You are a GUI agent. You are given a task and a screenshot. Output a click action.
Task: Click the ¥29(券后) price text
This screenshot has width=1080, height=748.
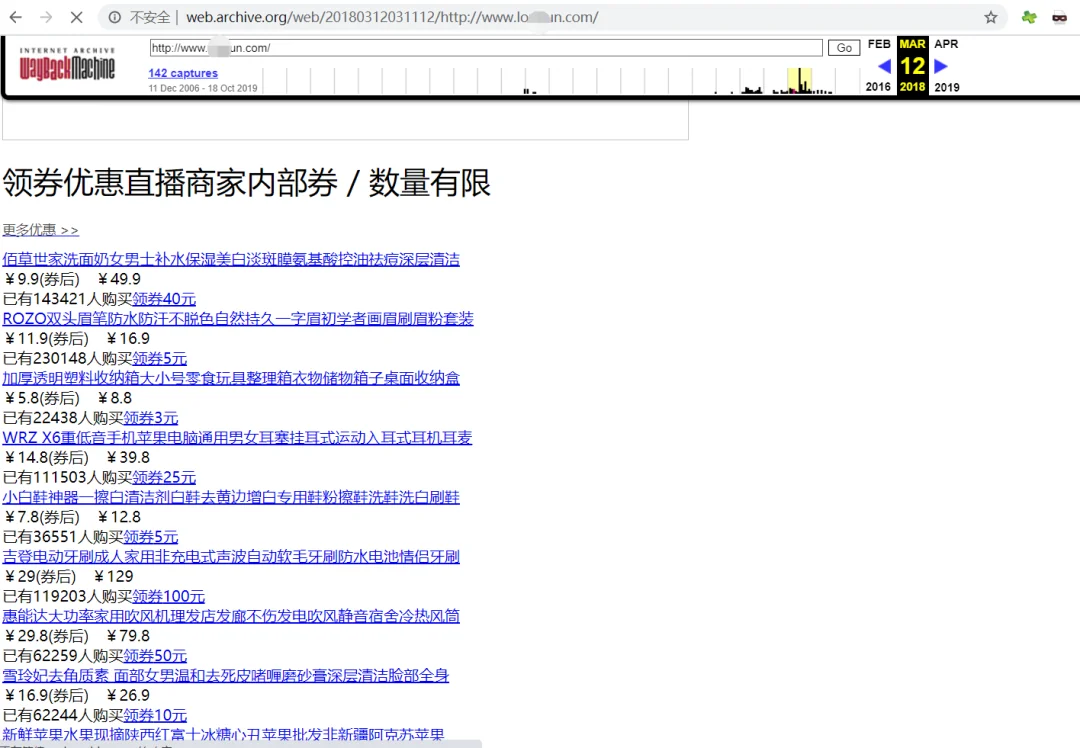click(41, 576)
